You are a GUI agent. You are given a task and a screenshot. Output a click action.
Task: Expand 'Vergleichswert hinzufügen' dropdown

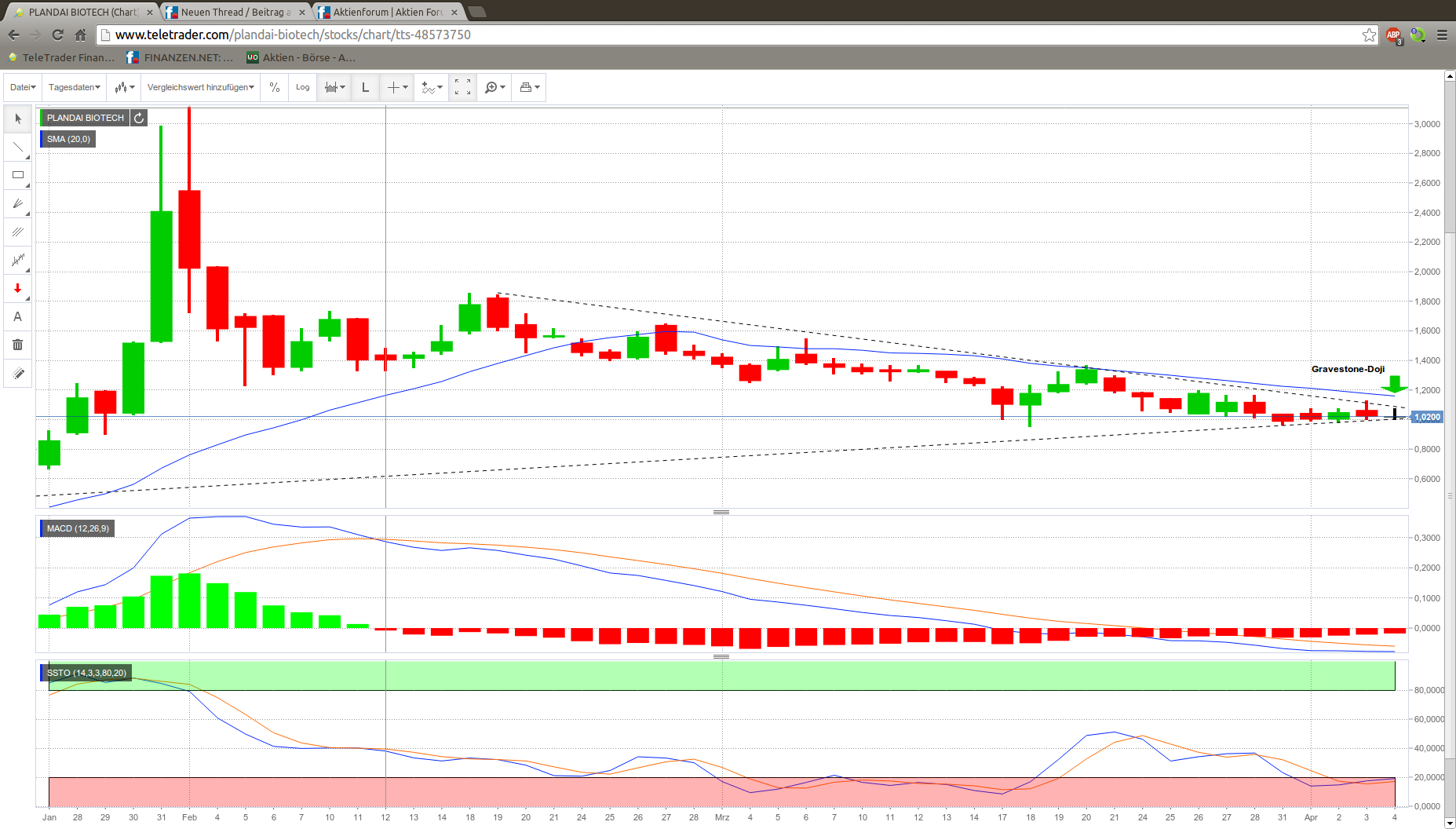[x=201, y=87]
